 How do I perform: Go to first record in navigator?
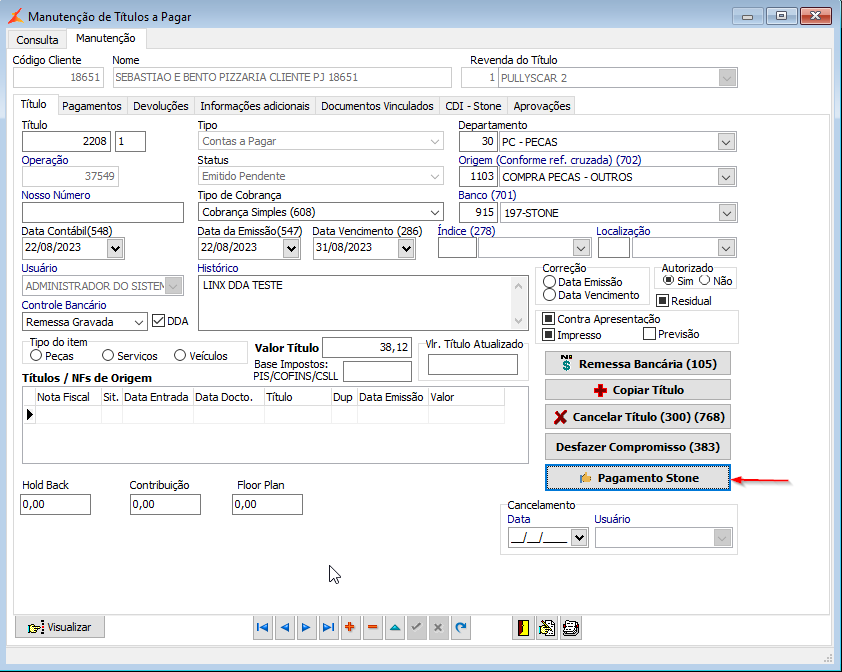(x=262, y=628)
